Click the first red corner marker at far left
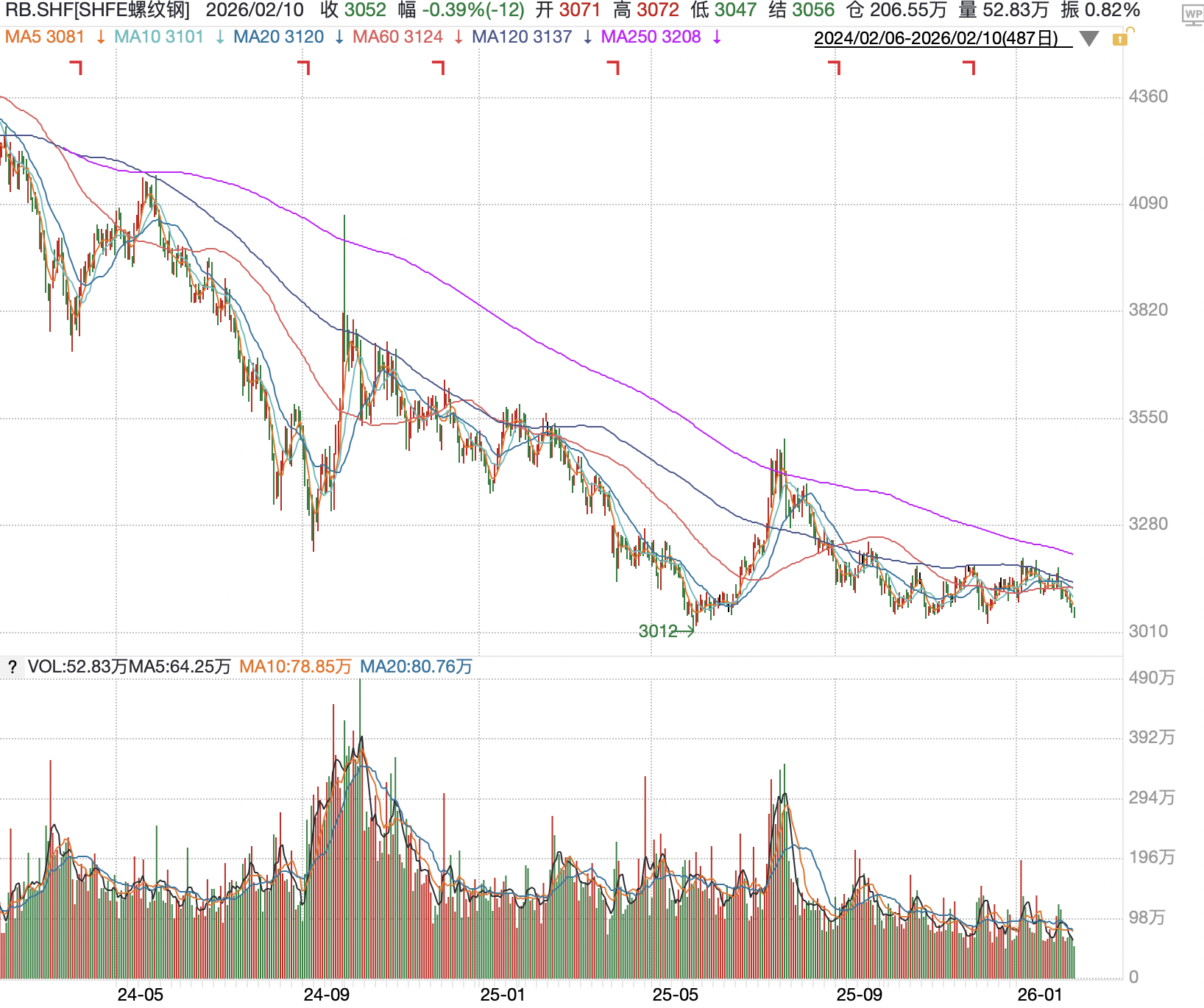Screen dimensions: 1204x1008 click(76, 68)
